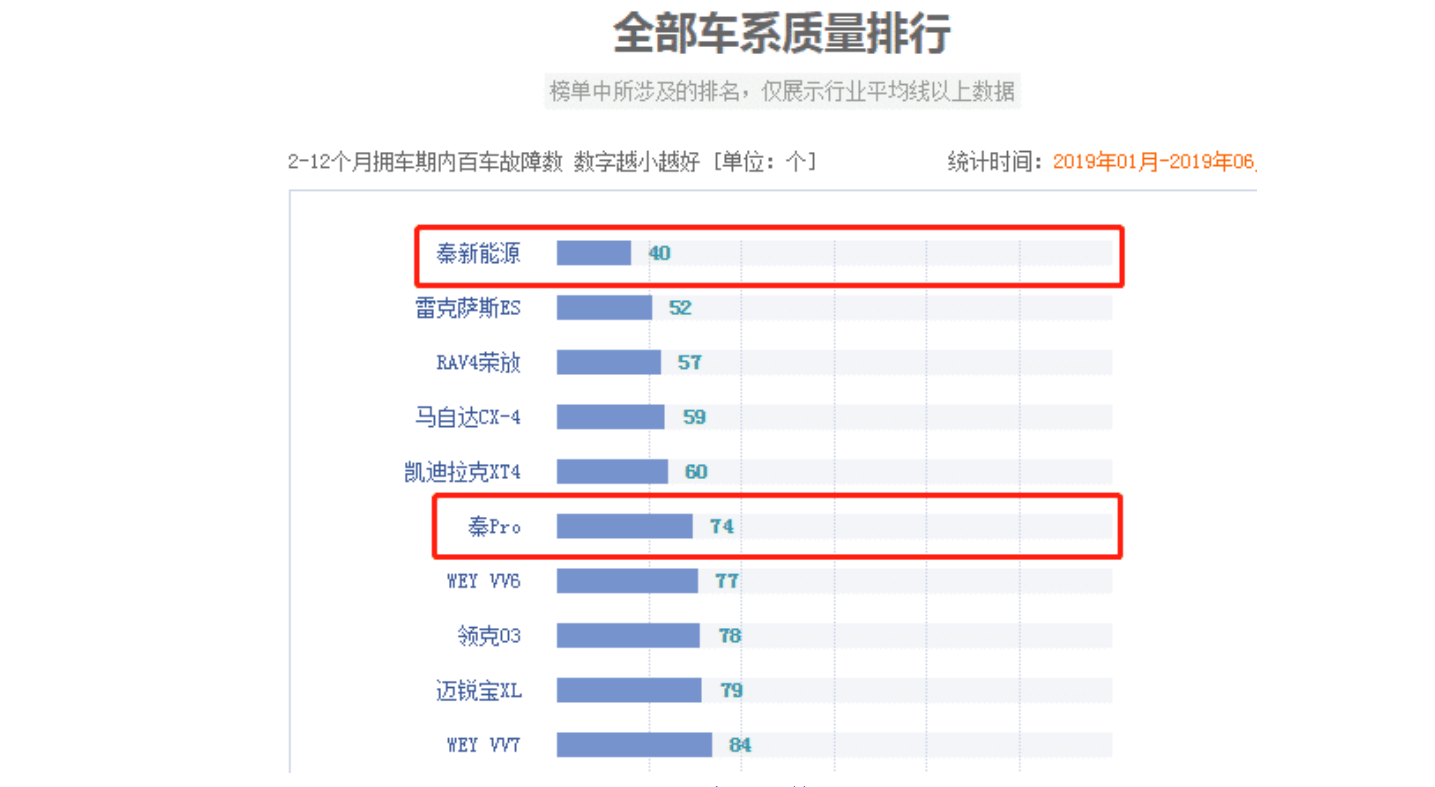This screenshot has height=787, width=1435.
Task: Open the 迈锐宝XL car link
Action: click(x=478, y=690)
